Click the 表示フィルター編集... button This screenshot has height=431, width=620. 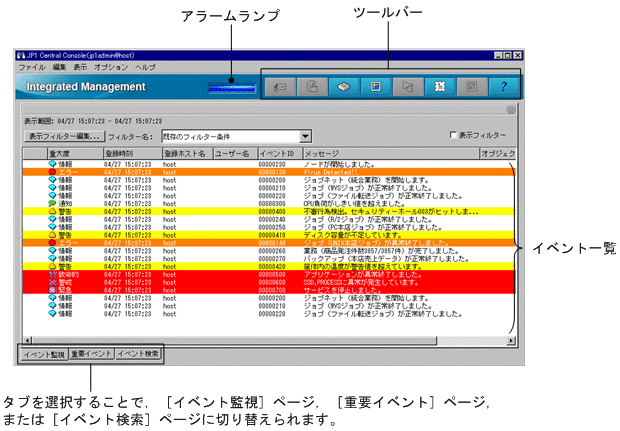coord(64,136)
